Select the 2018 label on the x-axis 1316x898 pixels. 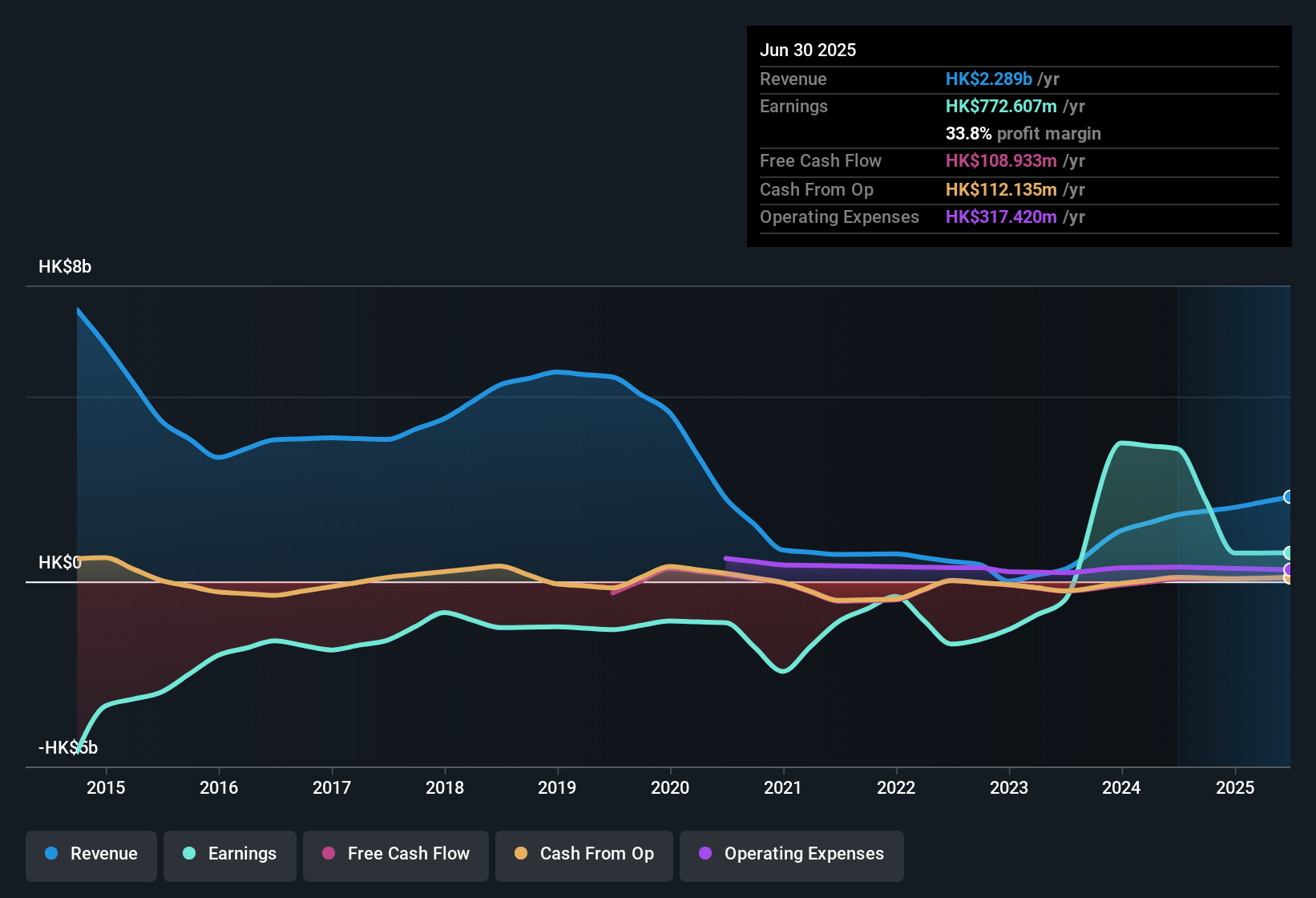click(445, 787)
